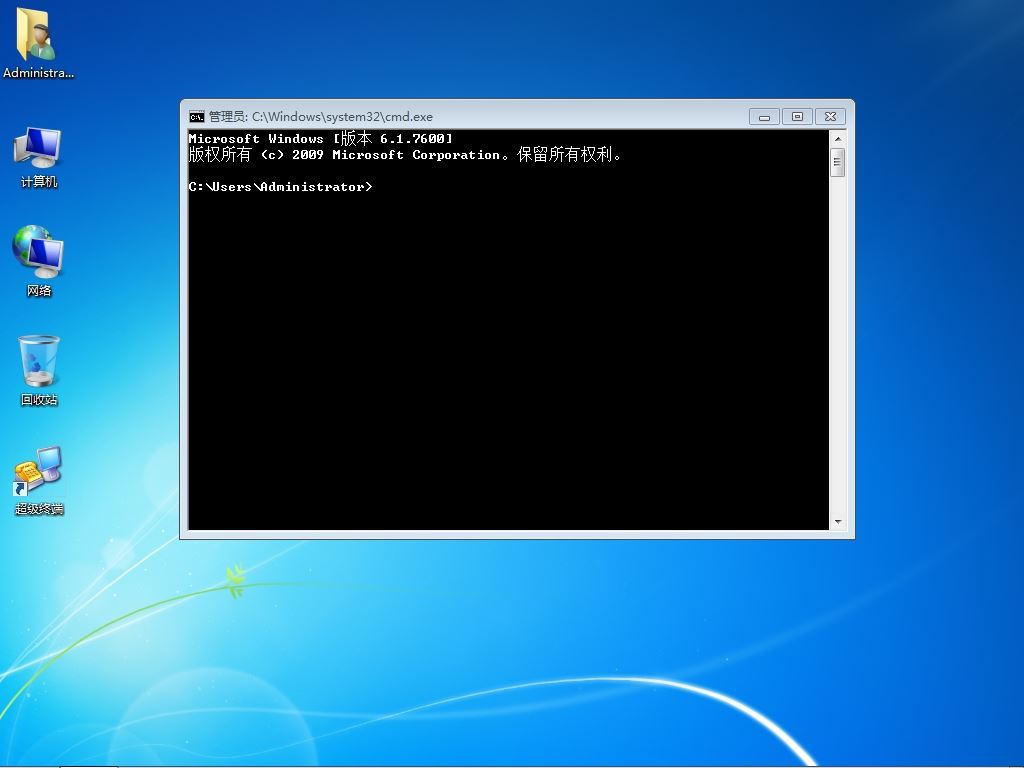
Task: Open the Administrator folder desktop icon
Action: tap(38, 43)
